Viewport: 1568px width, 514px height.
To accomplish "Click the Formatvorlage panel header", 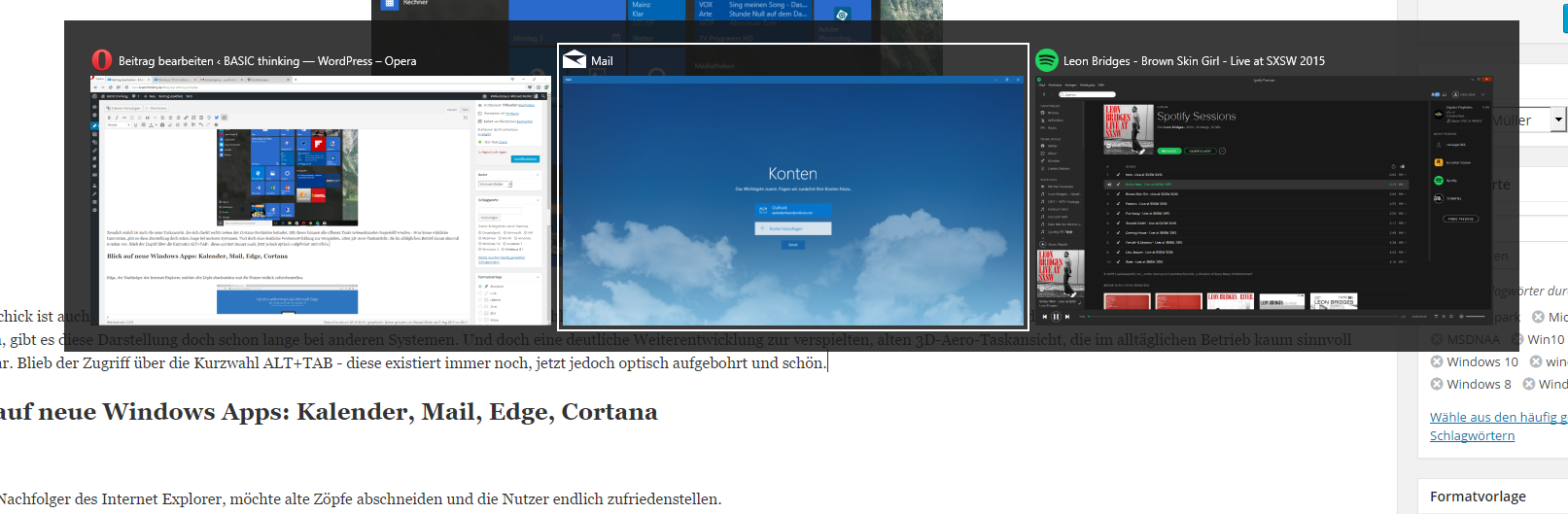I will point(1478,497).
